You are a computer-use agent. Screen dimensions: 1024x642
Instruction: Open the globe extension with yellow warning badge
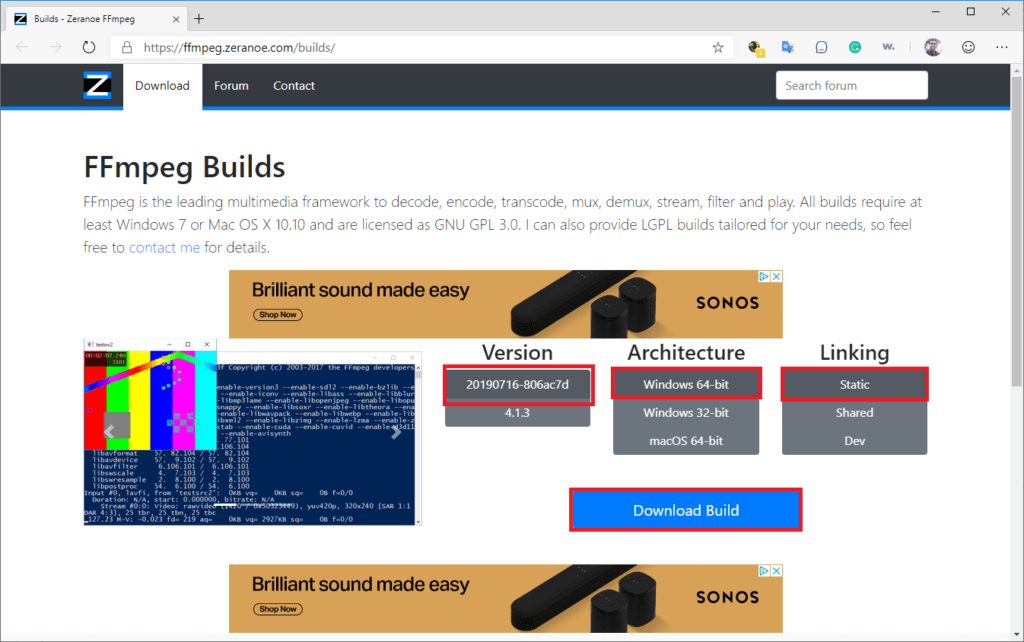pyautogui.click(x=756, y=48)
